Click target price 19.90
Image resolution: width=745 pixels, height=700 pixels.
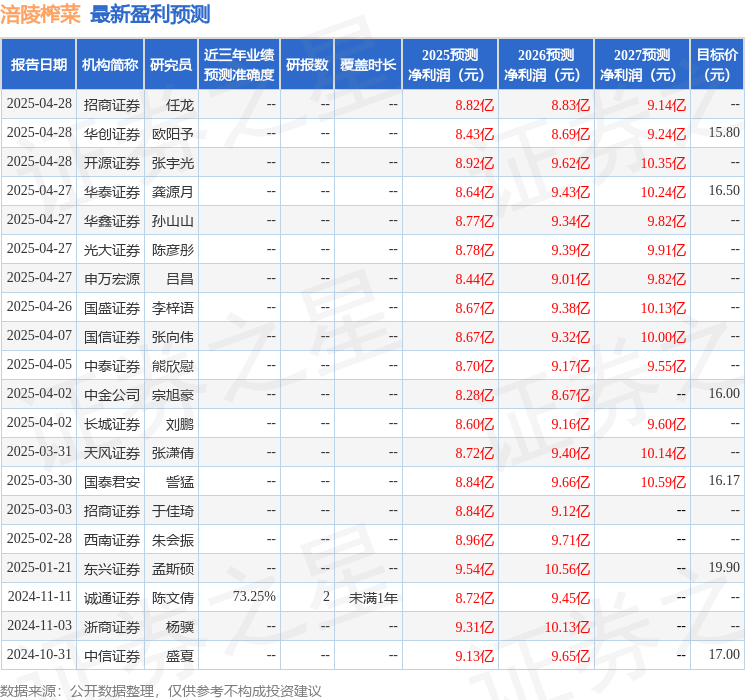click(724, 567)
